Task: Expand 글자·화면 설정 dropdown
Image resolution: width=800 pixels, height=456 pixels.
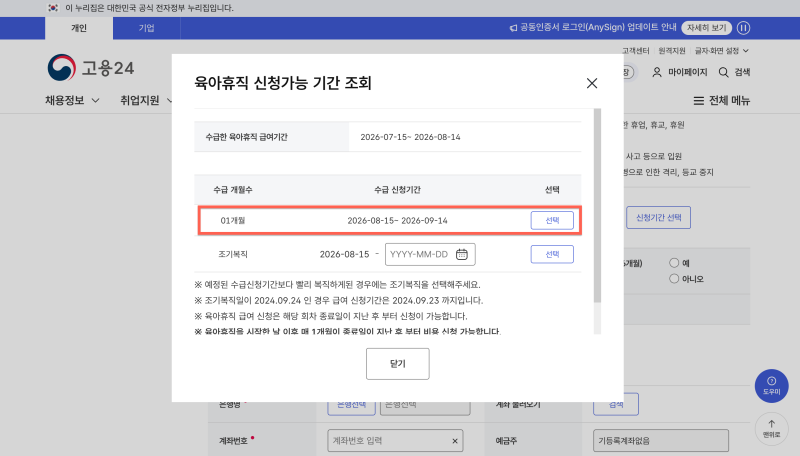Action: [721, 50]
